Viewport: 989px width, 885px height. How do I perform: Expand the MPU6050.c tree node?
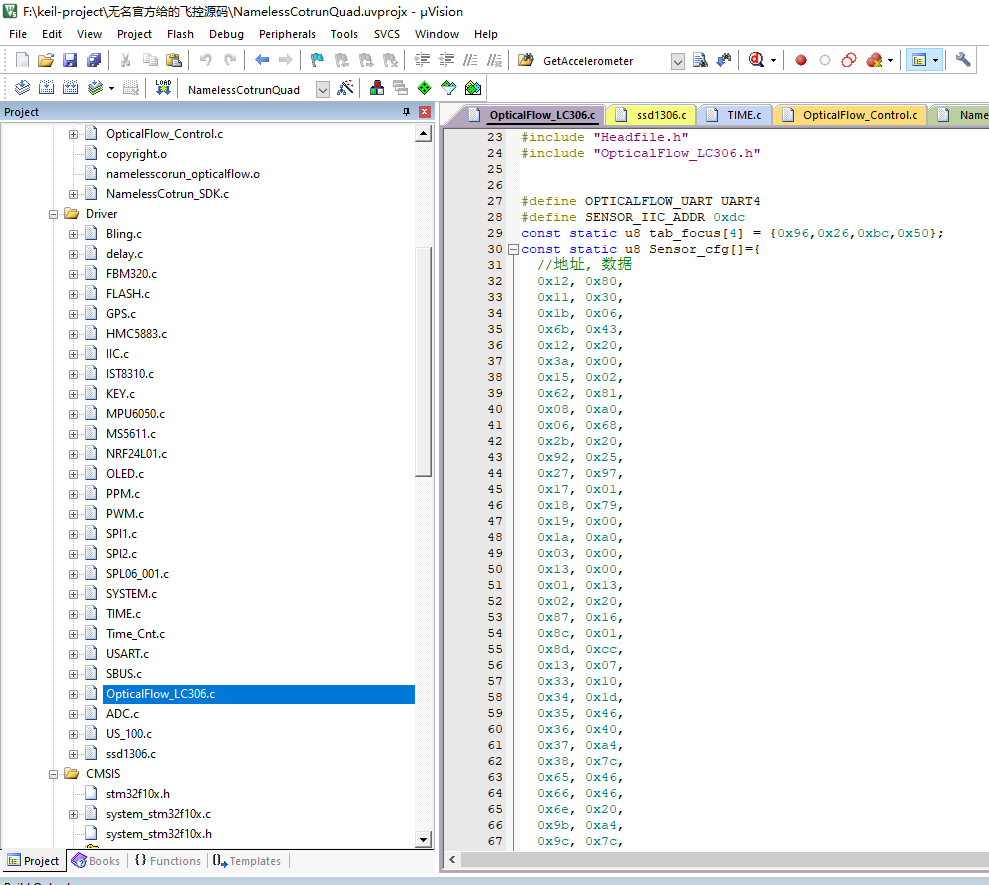click(x=74, y=414)
